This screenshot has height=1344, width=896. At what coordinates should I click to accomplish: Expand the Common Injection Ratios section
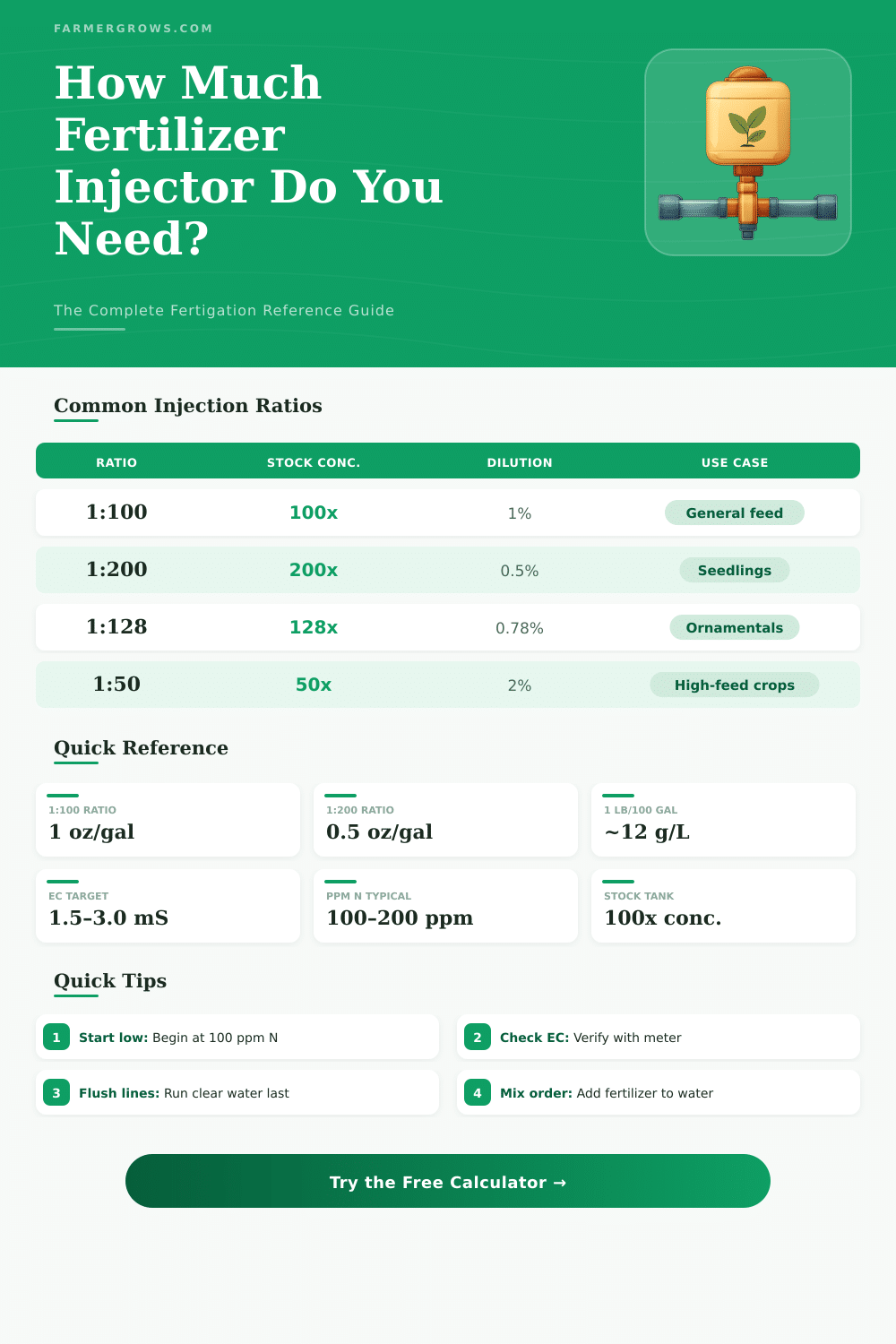187,406
